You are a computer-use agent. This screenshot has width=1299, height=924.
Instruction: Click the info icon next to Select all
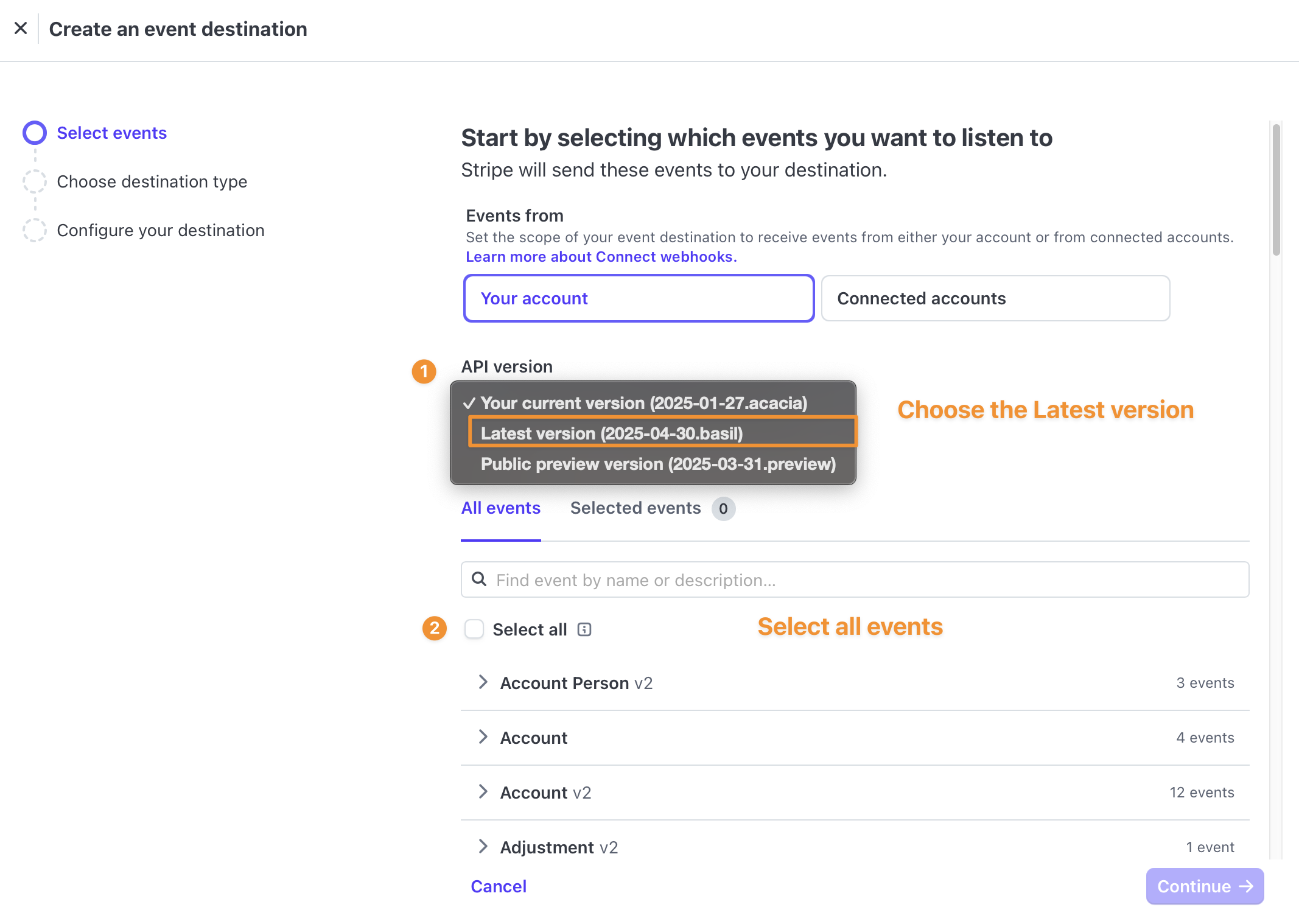[584, 629]
